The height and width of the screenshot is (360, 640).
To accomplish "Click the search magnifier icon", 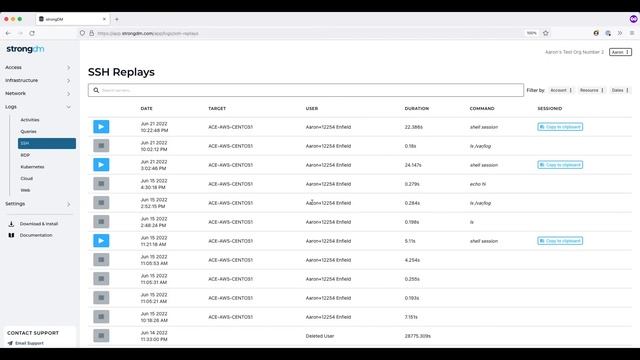I will click(x=96, y=90).
